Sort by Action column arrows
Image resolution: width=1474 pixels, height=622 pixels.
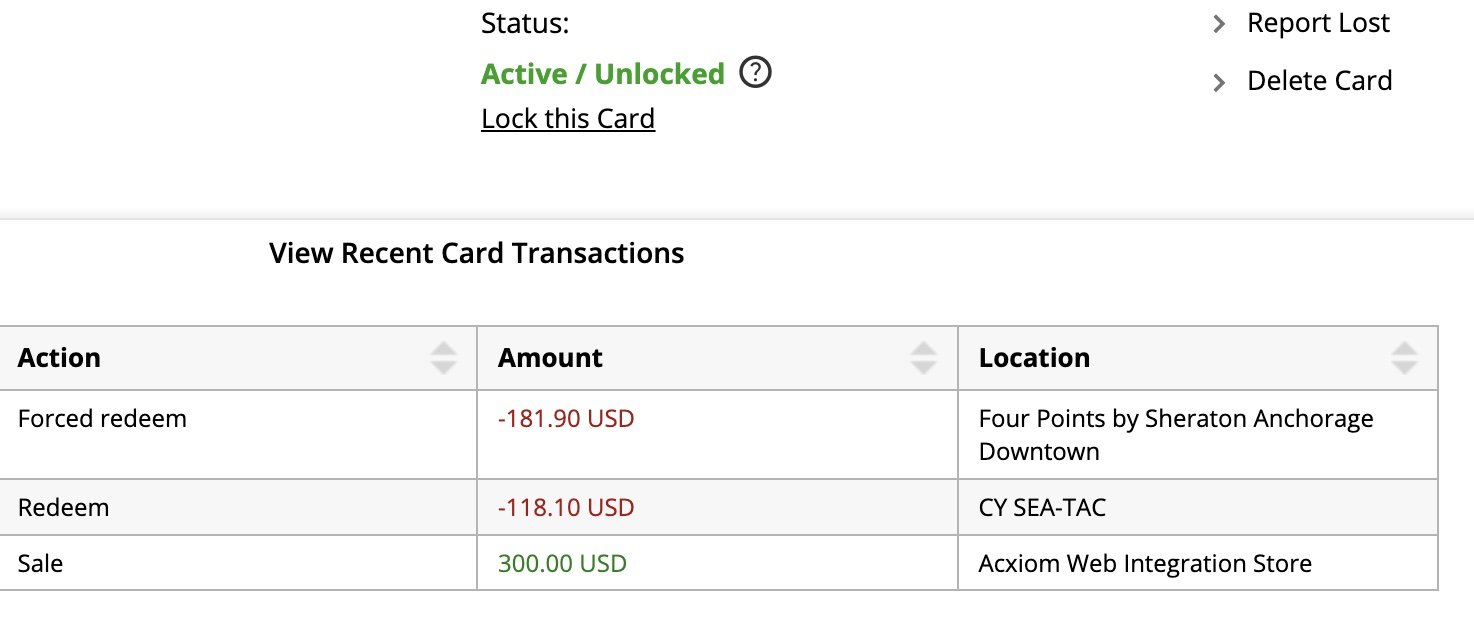tap(443, 358)
